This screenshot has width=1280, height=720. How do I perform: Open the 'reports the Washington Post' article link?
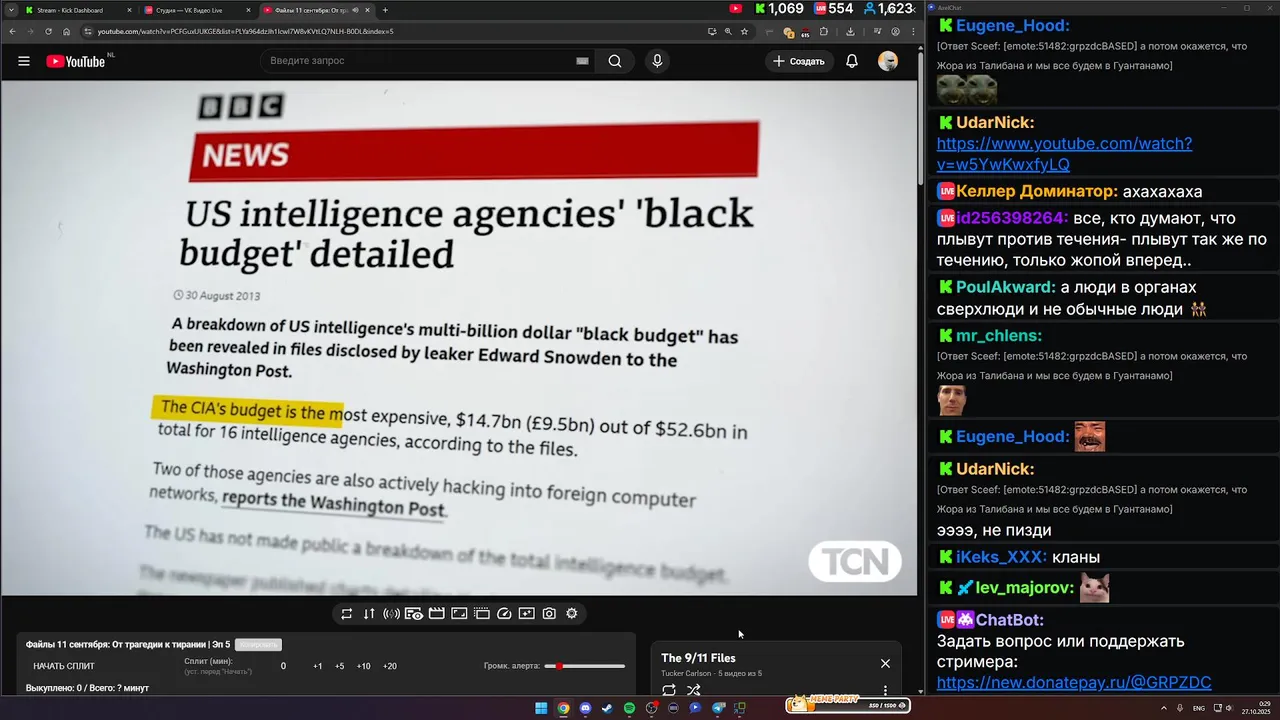coord(333,503)
